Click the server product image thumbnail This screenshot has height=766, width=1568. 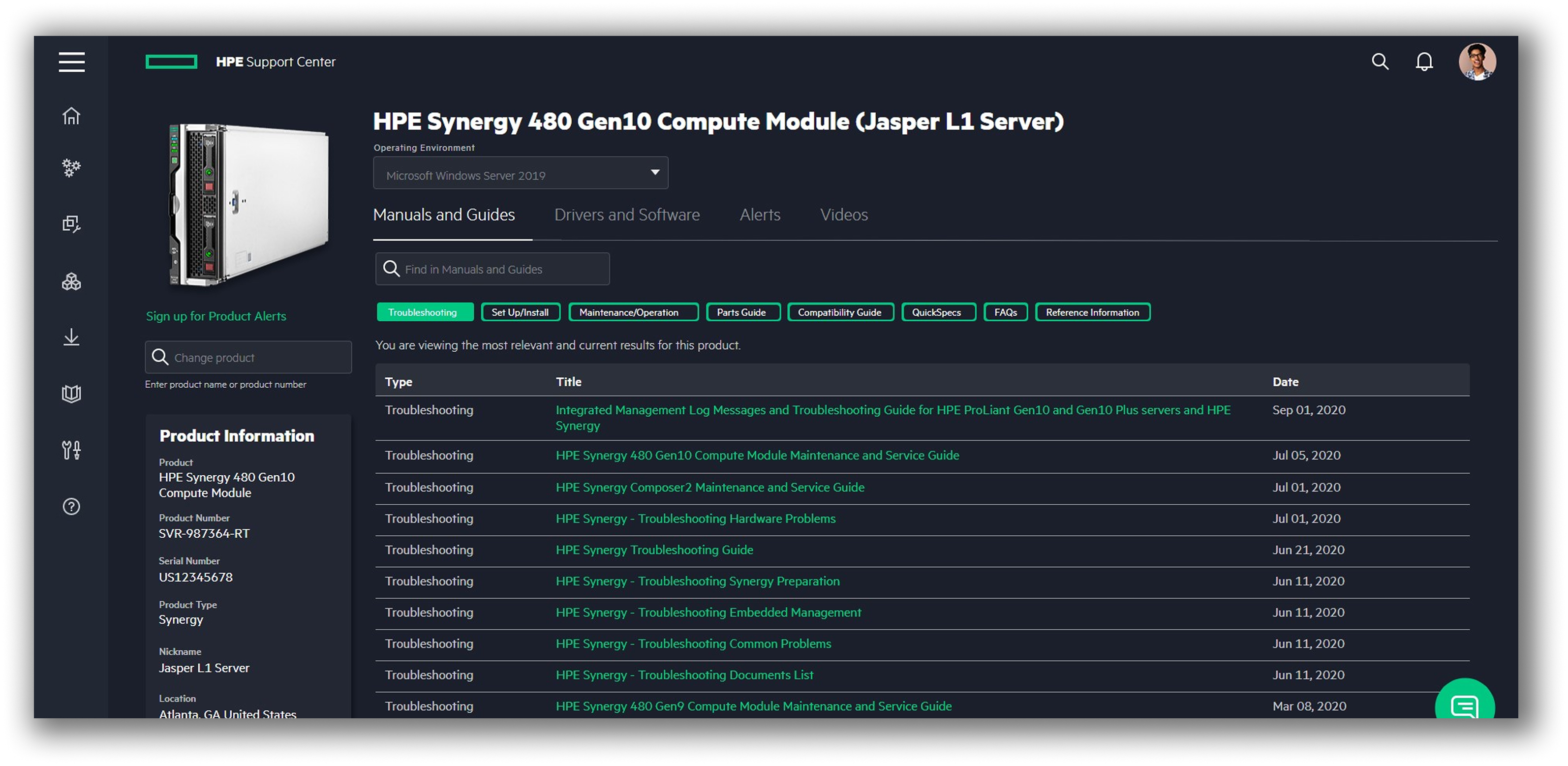click(x=249, y=205)
